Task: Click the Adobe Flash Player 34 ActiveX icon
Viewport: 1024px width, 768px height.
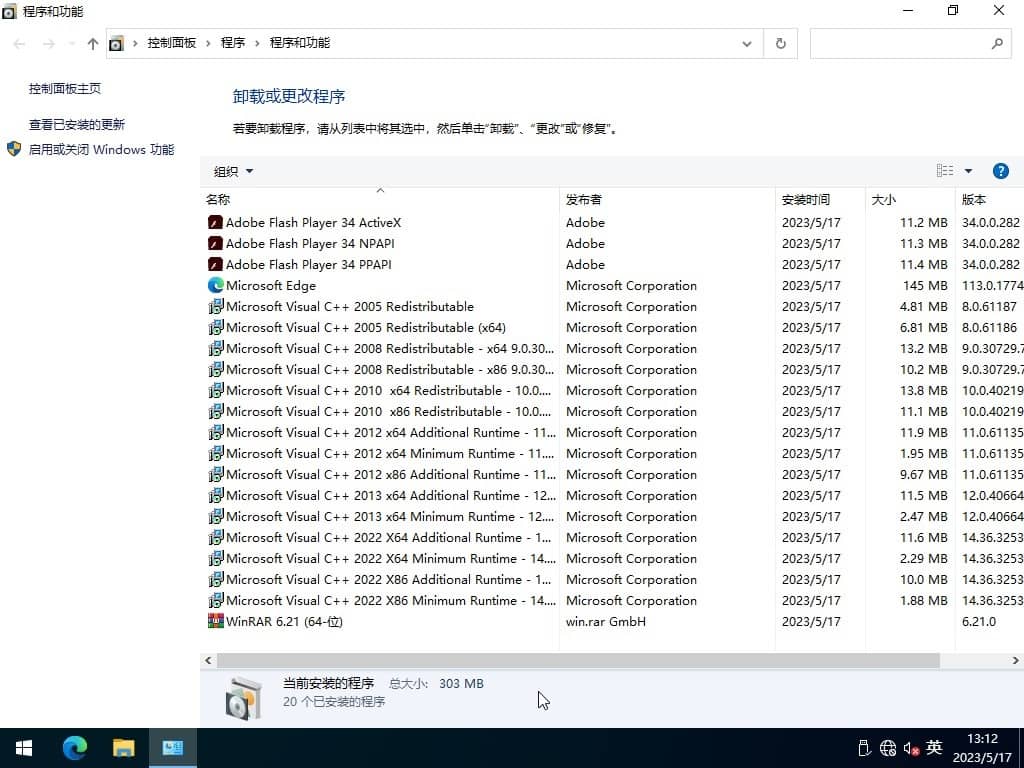Action: [215, 223]
